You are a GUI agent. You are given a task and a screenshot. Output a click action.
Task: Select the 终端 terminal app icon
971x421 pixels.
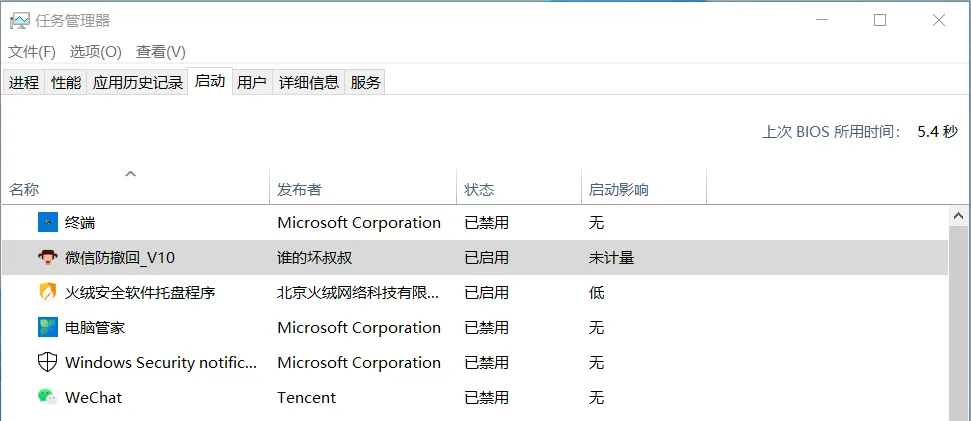tap(48, 222)
